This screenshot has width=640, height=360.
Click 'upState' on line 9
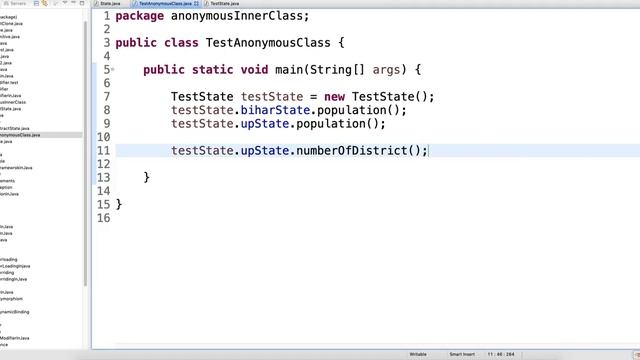265,124
